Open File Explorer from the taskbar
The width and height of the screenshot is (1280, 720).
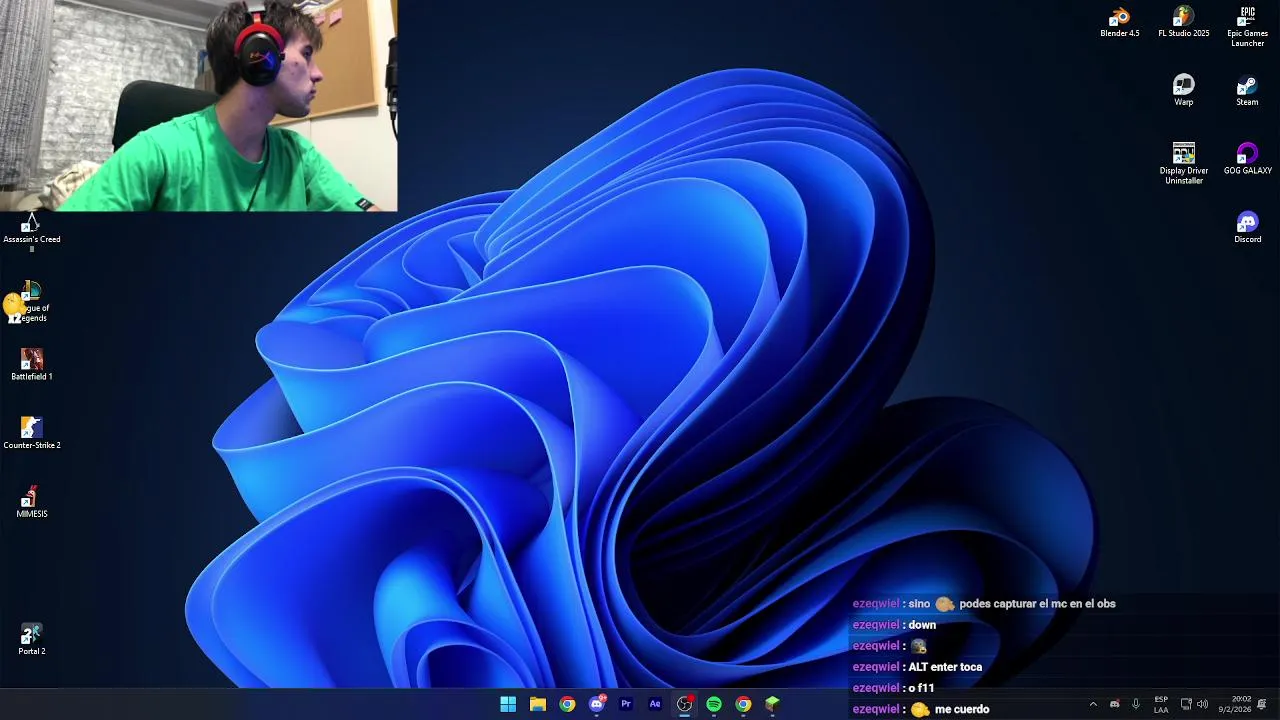point(537,704)
